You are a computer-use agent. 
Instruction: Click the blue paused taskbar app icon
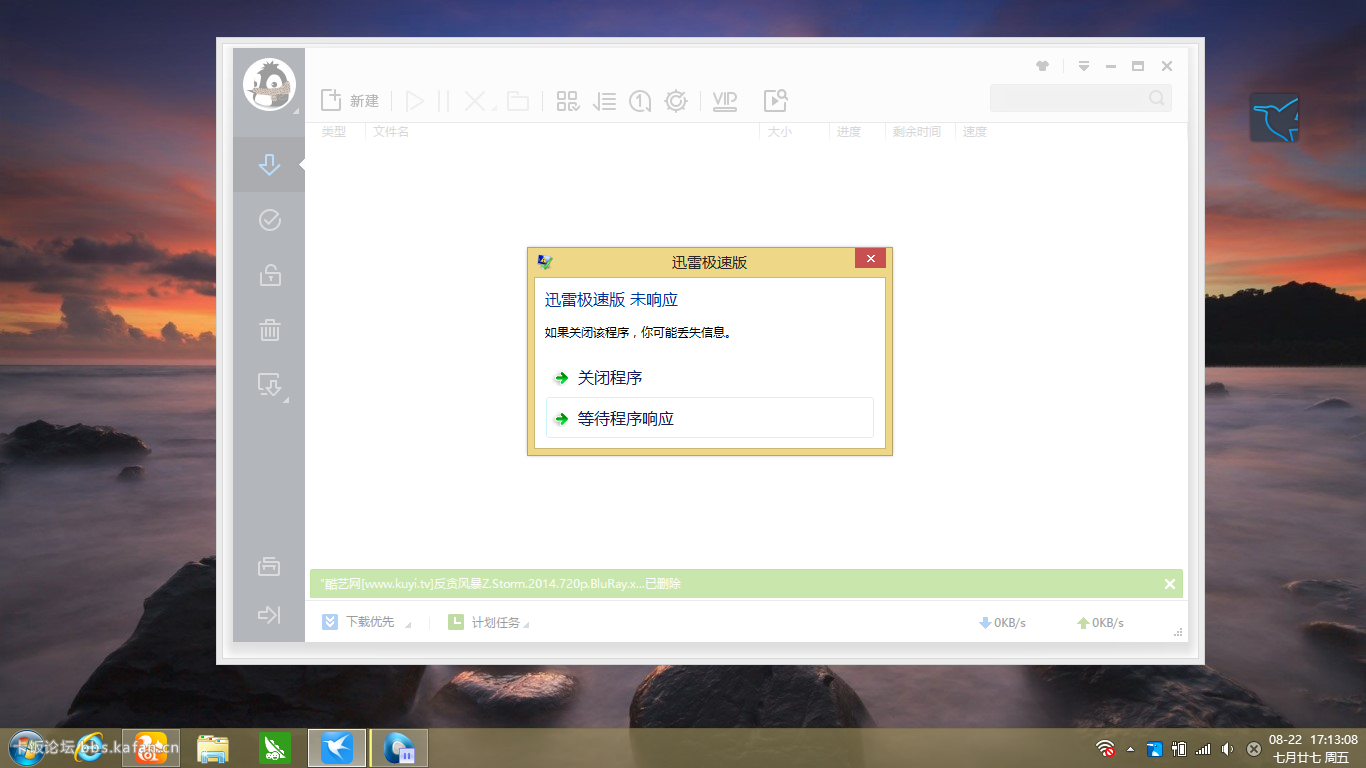click(x=399, y=747)
